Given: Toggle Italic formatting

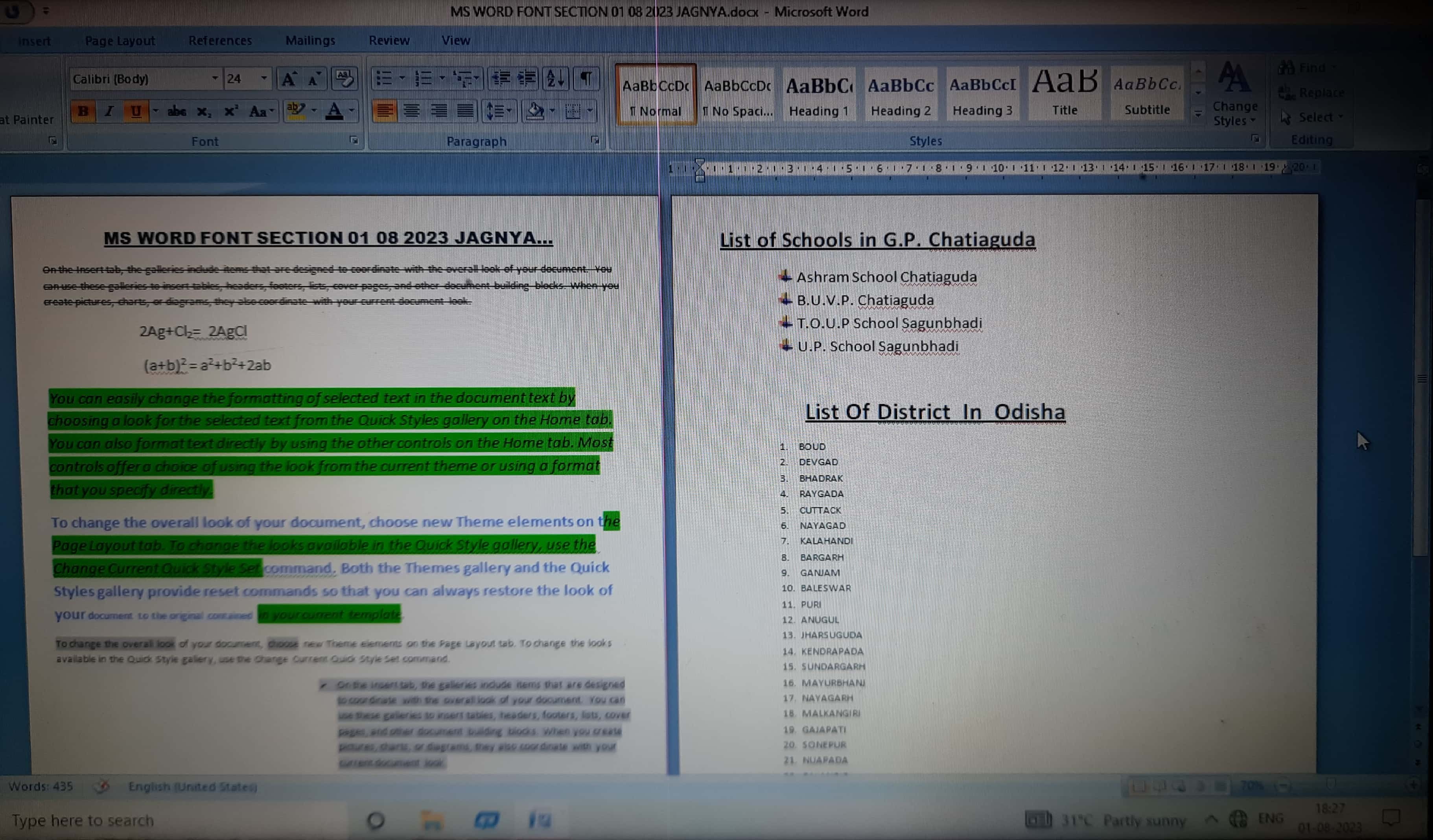Looking at the screenshot, I should click(x=109, y=111).
